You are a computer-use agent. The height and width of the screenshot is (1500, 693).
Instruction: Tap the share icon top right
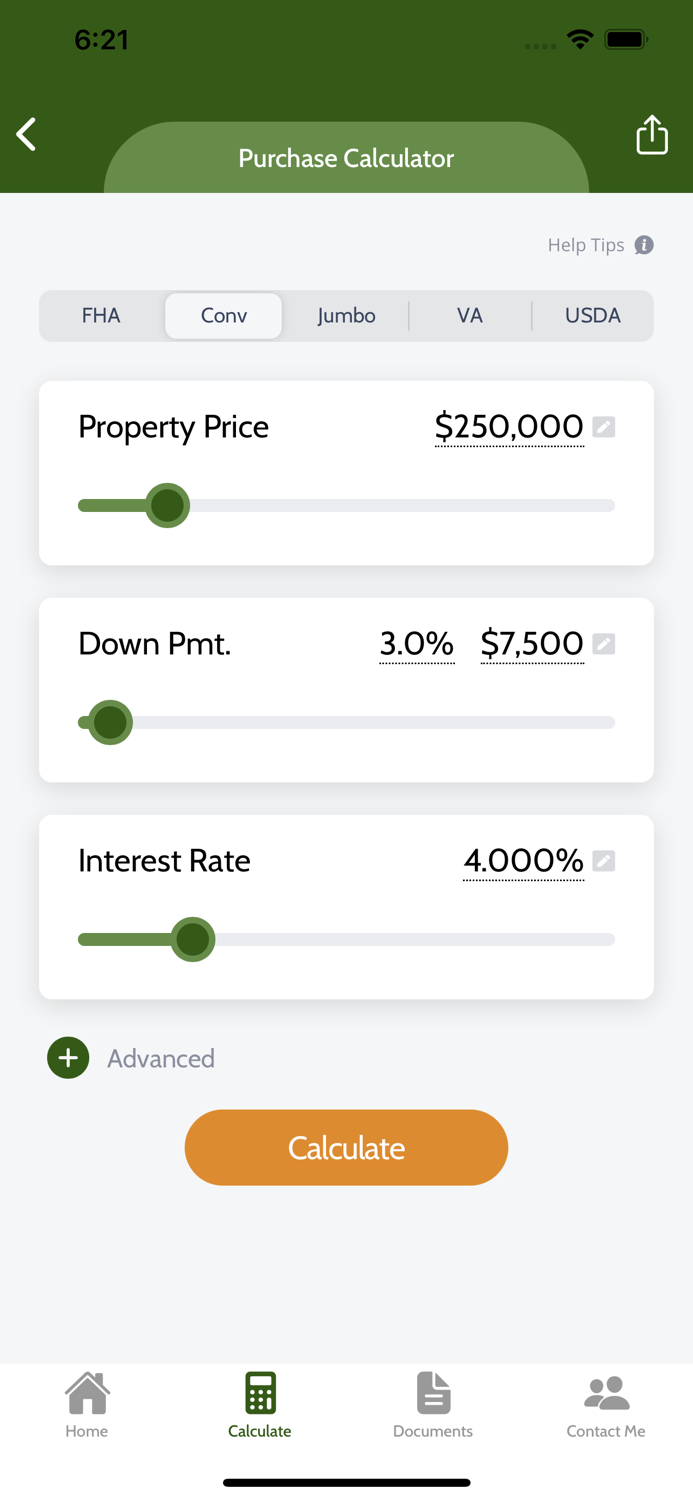coord(652,134)
